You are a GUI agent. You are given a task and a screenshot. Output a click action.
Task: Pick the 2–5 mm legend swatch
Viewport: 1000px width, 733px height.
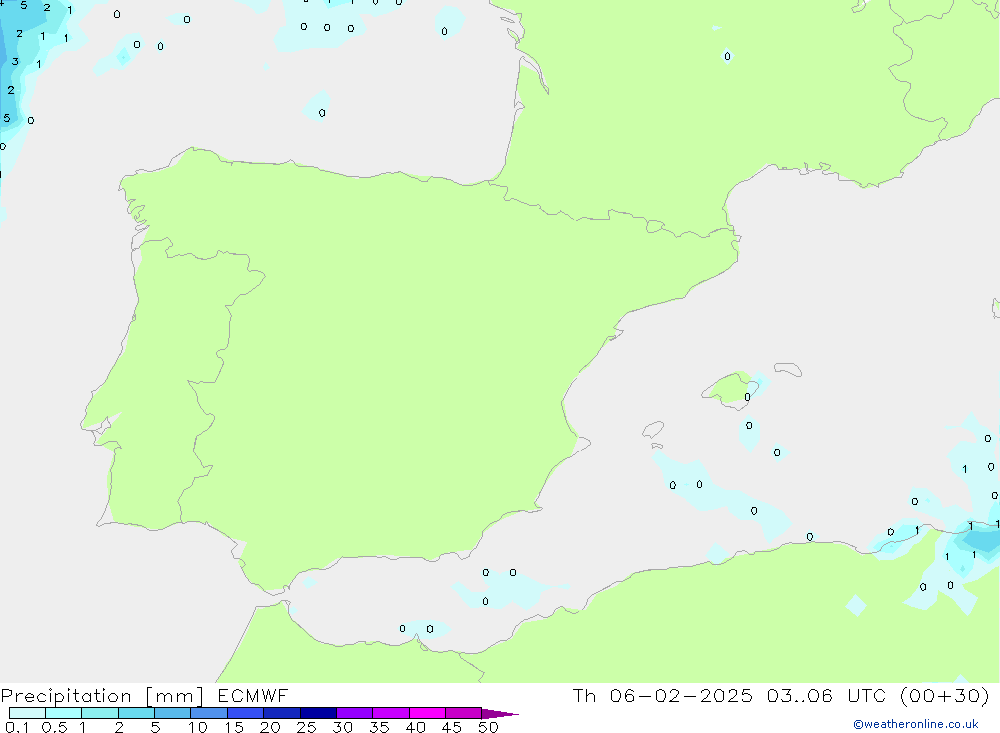[136, 713]
